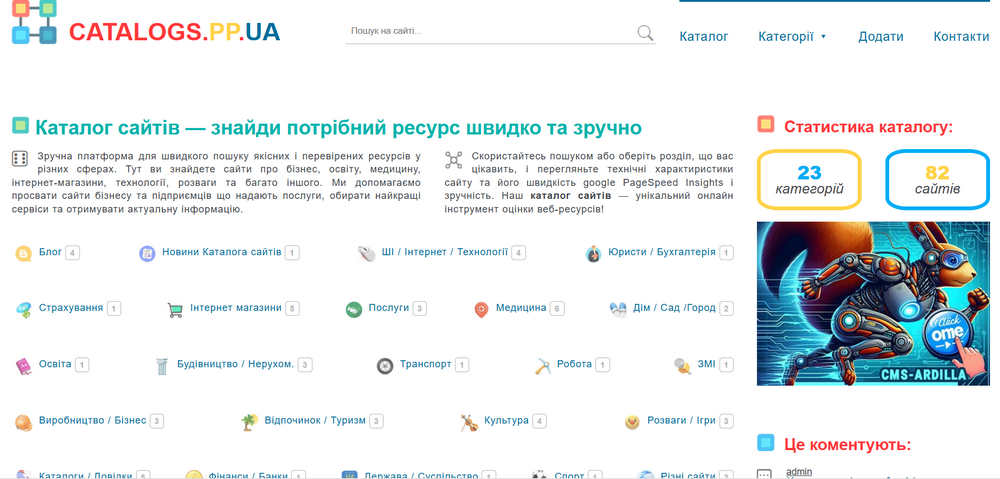This screenshot has height=479, width=1000.
Task: Open the Каталог menu item
Action: [703, 36]
